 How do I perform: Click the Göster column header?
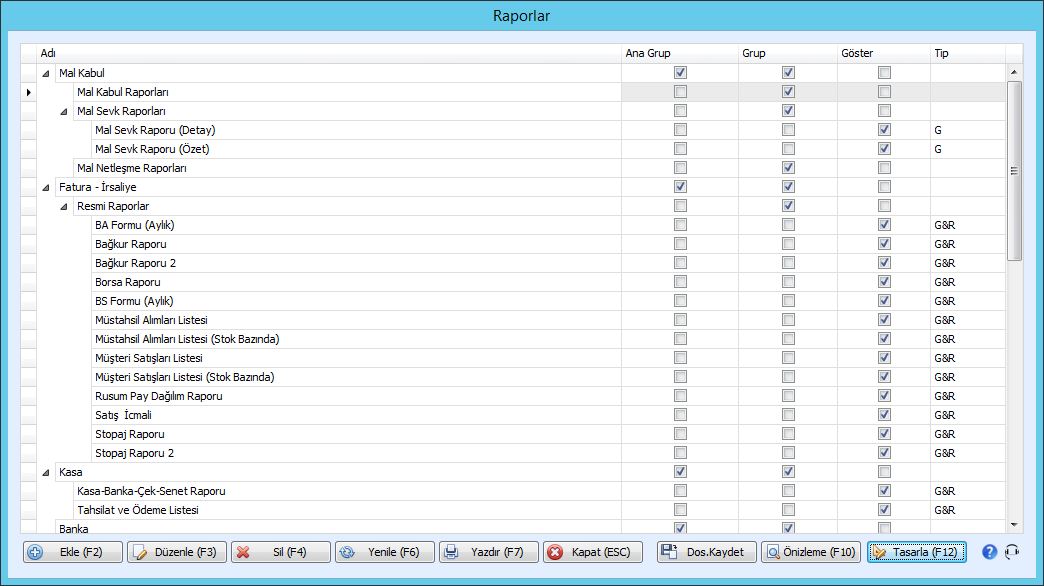click(x=884, y=53)
